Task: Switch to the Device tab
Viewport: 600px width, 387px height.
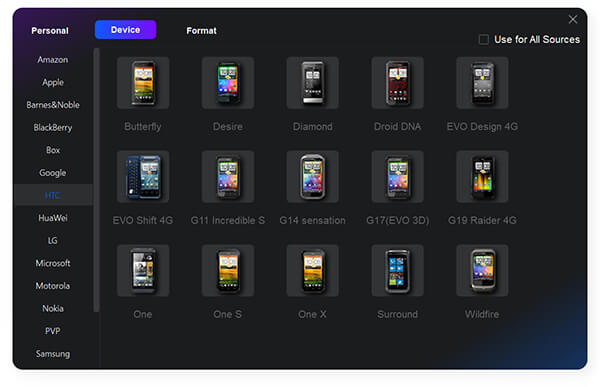Action: (x=126, y=30)
